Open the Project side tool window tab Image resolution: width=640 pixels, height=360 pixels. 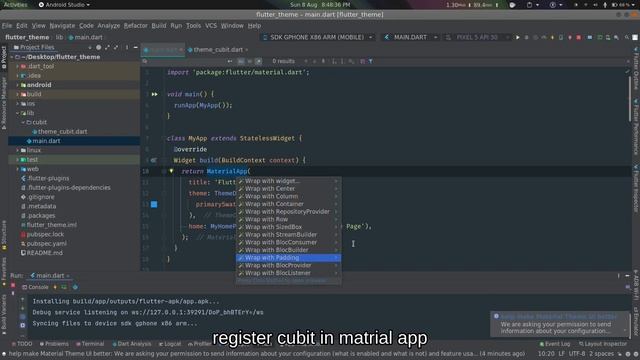4,57
